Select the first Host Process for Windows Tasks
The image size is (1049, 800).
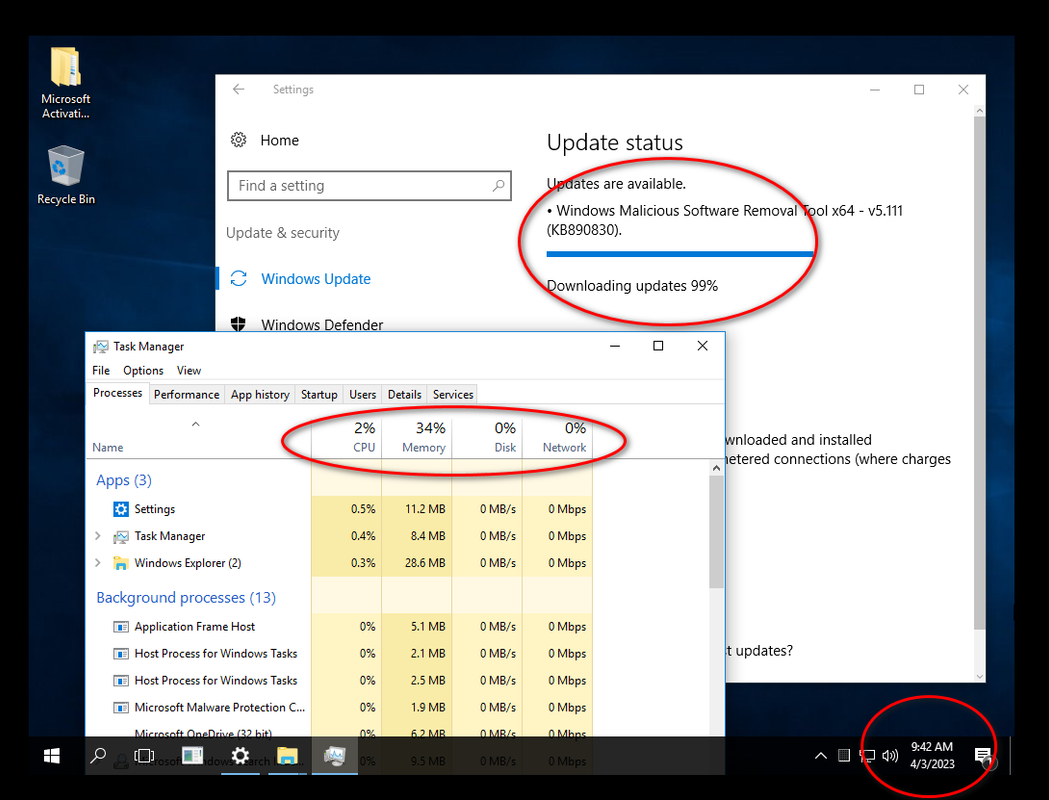pyautogui.click(x=215, y=654)
